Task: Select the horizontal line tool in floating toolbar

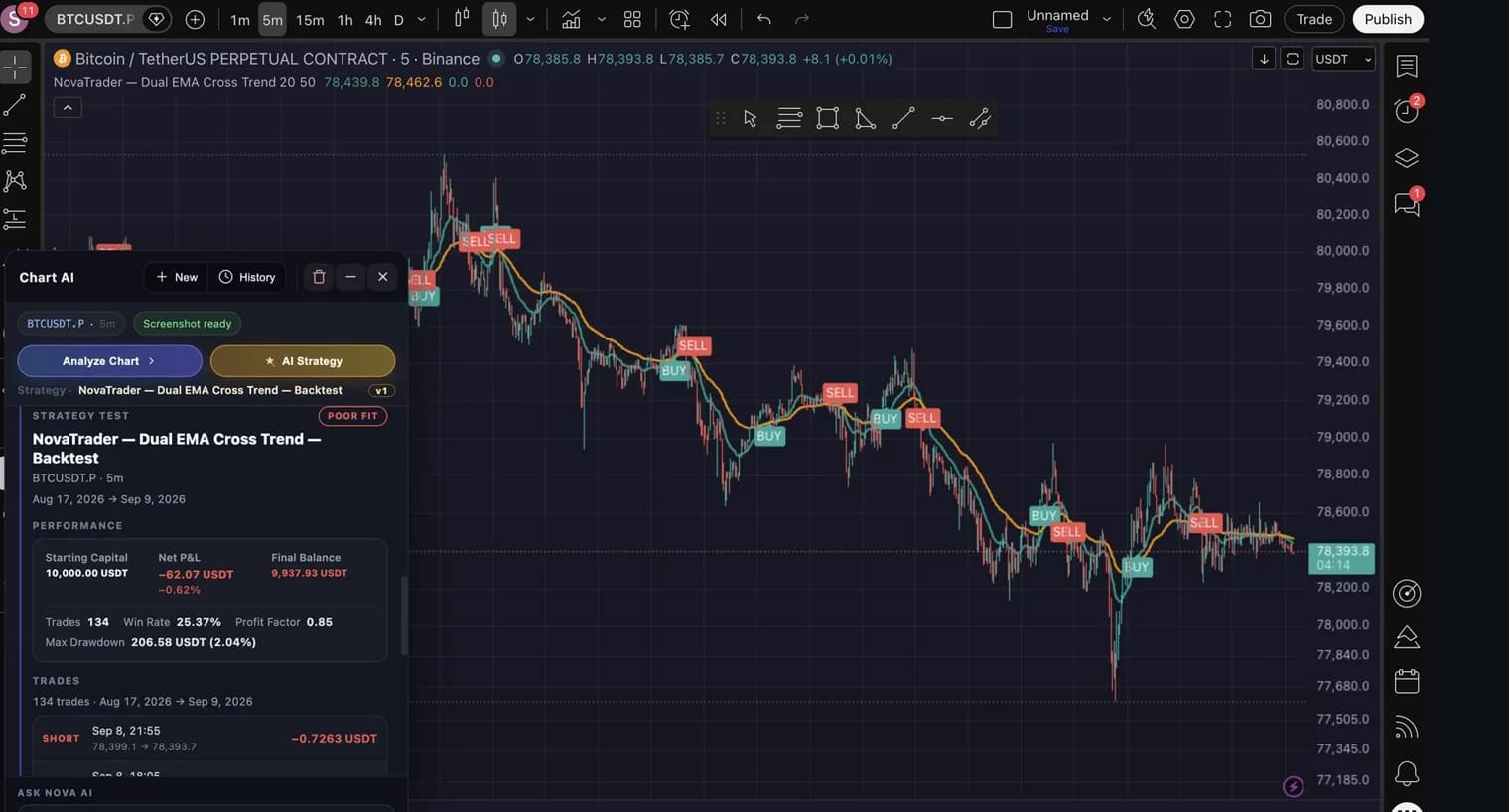Action: [x=942, y=119]
